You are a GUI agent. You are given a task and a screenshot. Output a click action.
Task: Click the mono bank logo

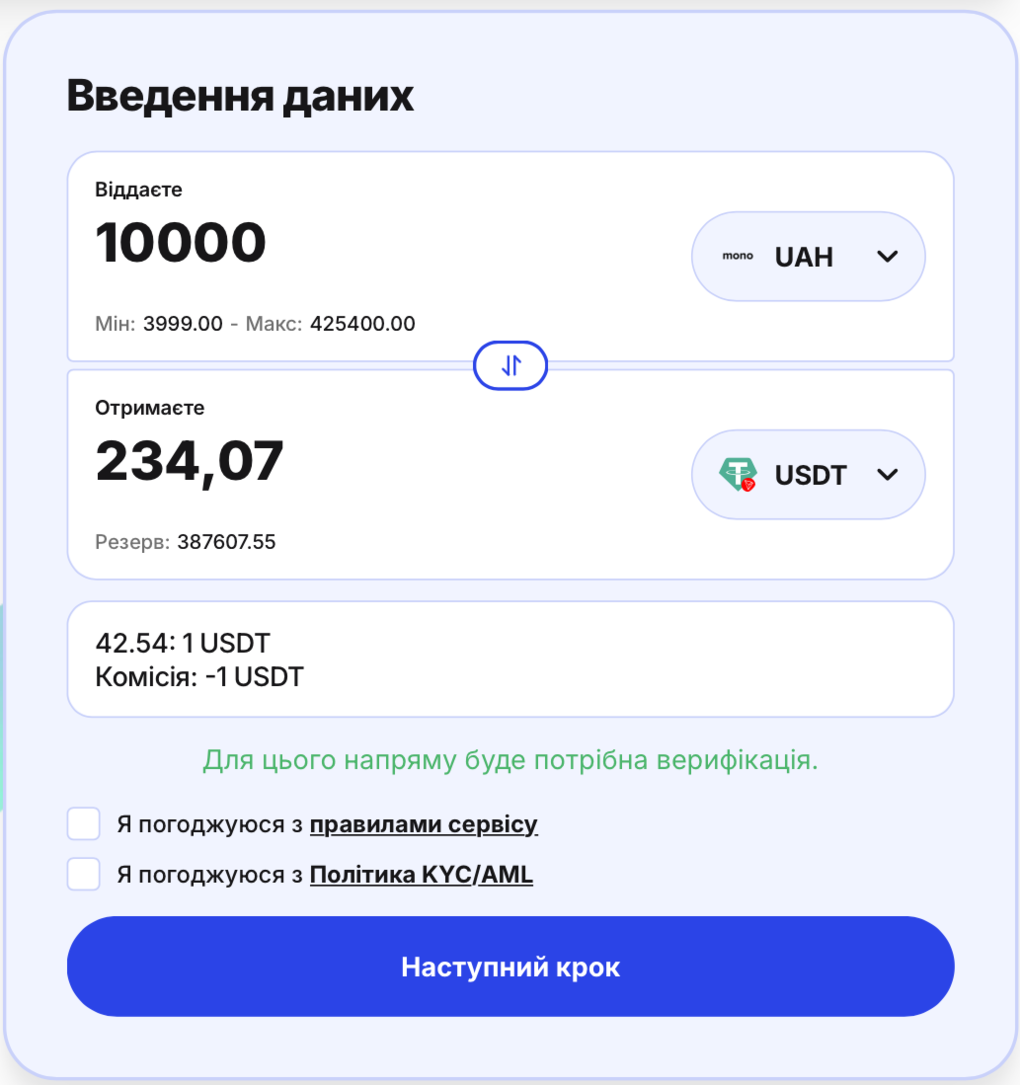tap(738, 256)
